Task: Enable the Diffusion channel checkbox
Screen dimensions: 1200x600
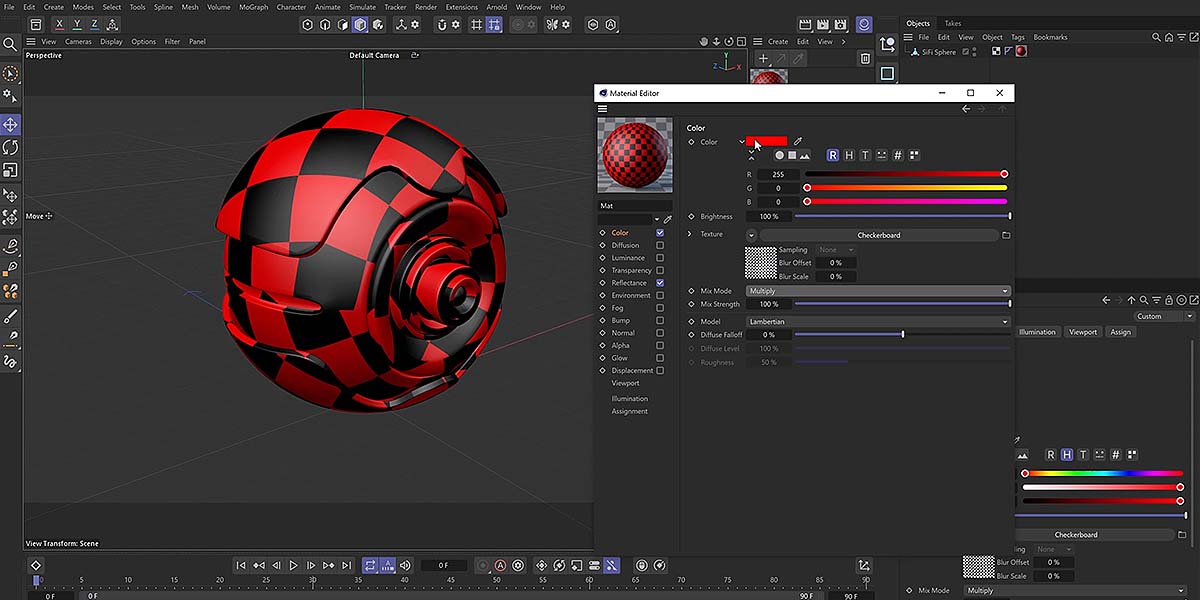Action: pos(660,245)
